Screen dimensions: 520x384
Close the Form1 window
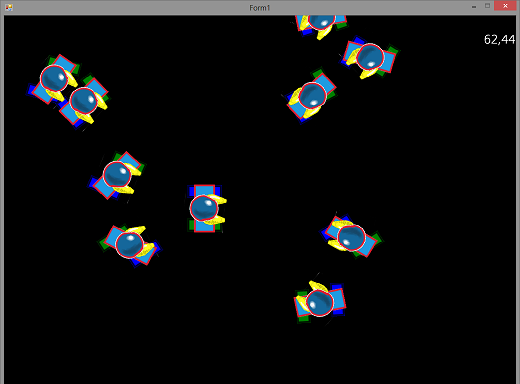[x=505, y=6]
